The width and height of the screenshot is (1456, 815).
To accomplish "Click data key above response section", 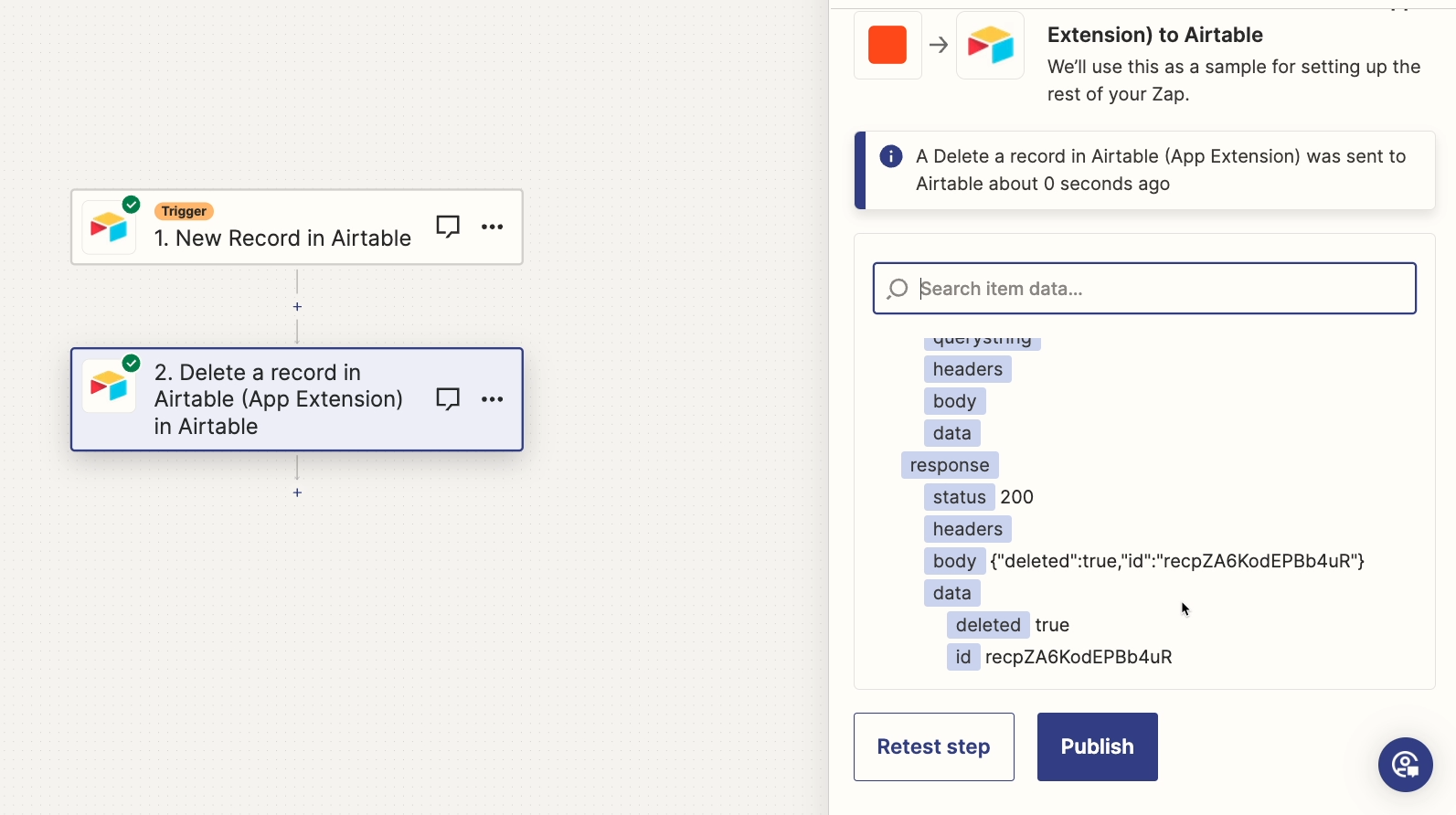I will coord(952,433).
